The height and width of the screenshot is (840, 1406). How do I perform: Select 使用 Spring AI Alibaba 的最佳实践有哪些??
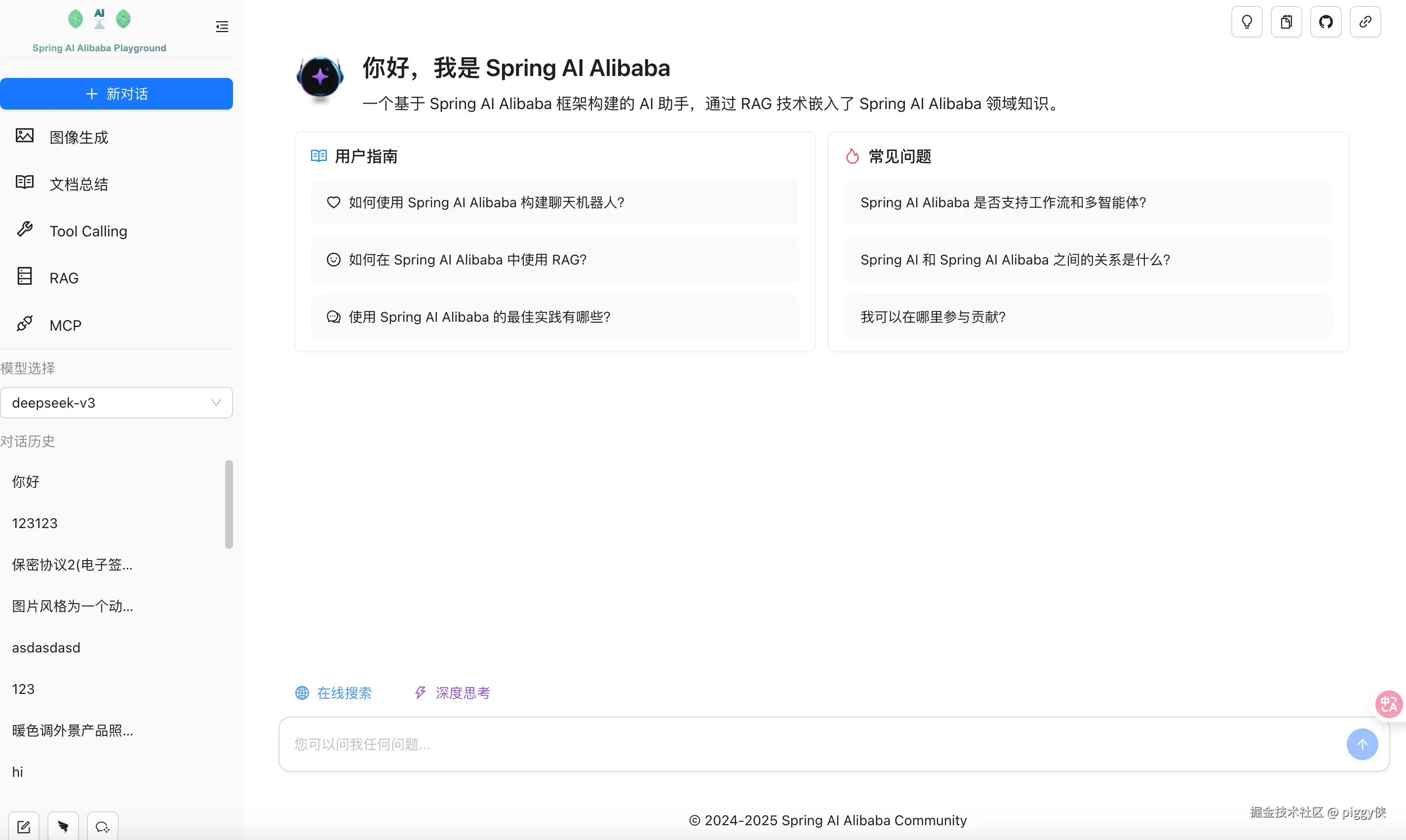point(555,316)
